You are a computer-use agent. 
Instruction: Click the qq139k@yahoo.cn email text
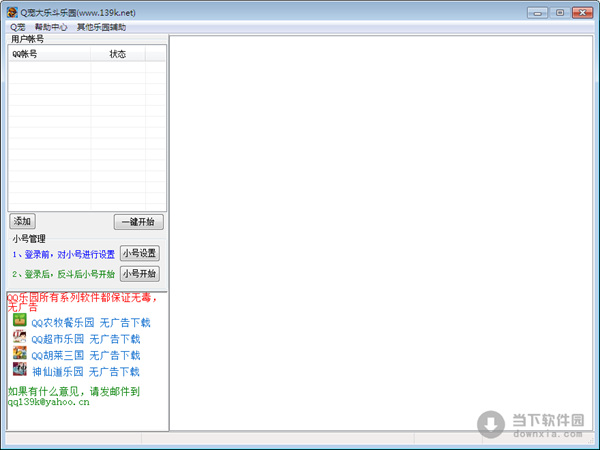click(49, 402)
